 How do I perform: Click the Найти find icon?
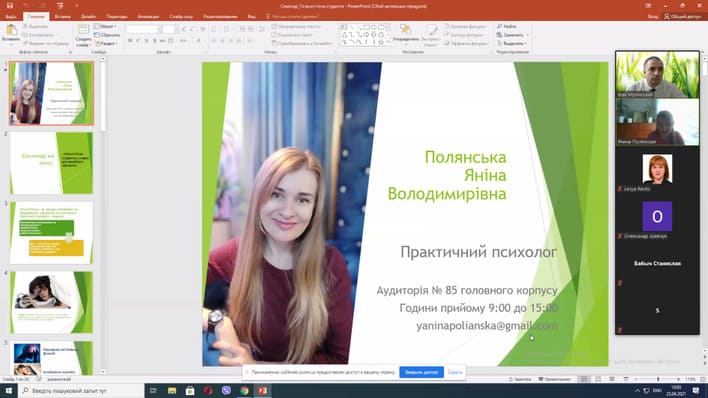pos(507,27)
